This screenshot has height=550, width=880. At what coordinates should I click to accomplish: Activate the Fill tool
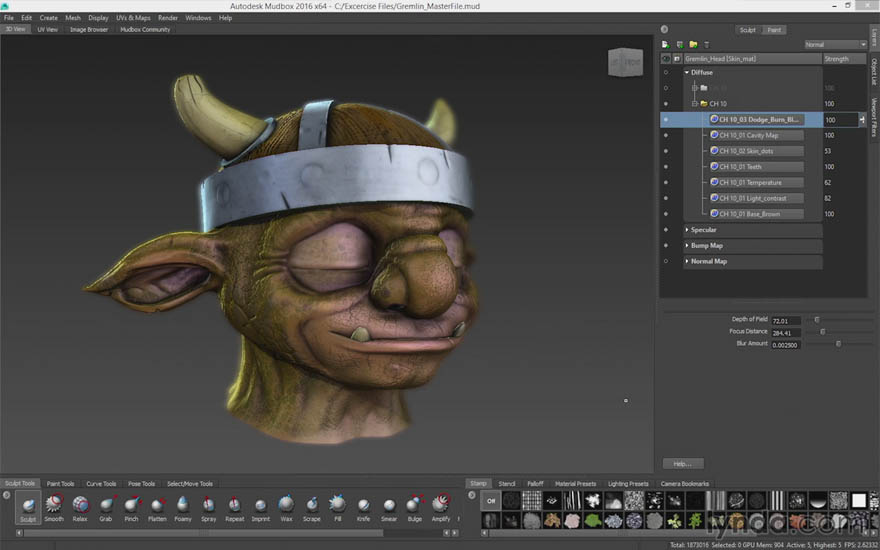coord(337,507)
